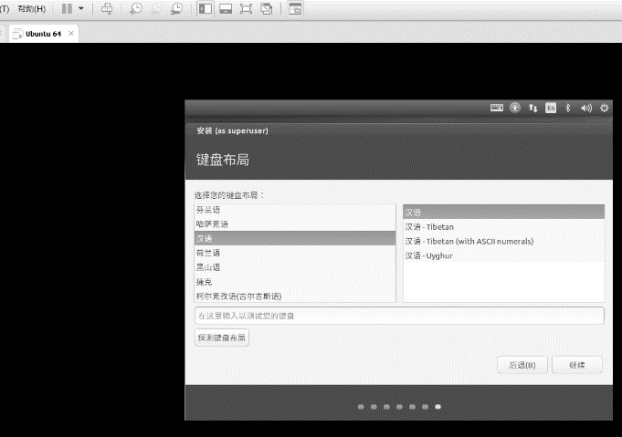Open the system gear menu in the panel

tap(604, 108)
